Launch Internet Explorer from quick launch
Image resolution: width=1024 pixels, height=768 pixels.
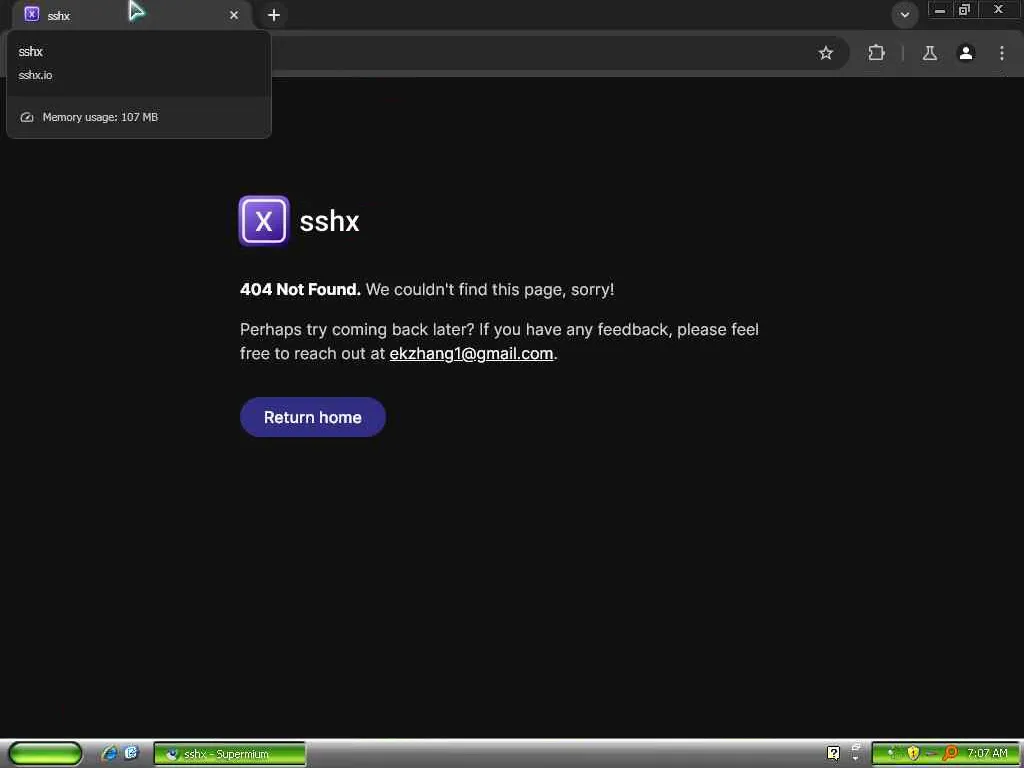pyautogui.click(x=110, y=753)
